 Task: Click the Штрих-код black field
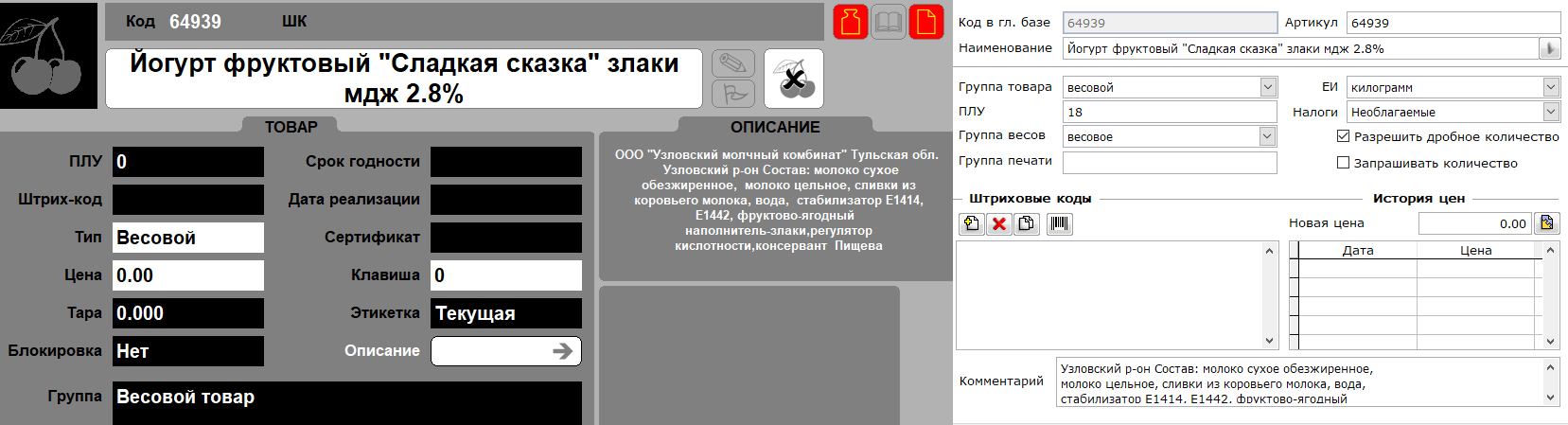(x=188, y=200)
